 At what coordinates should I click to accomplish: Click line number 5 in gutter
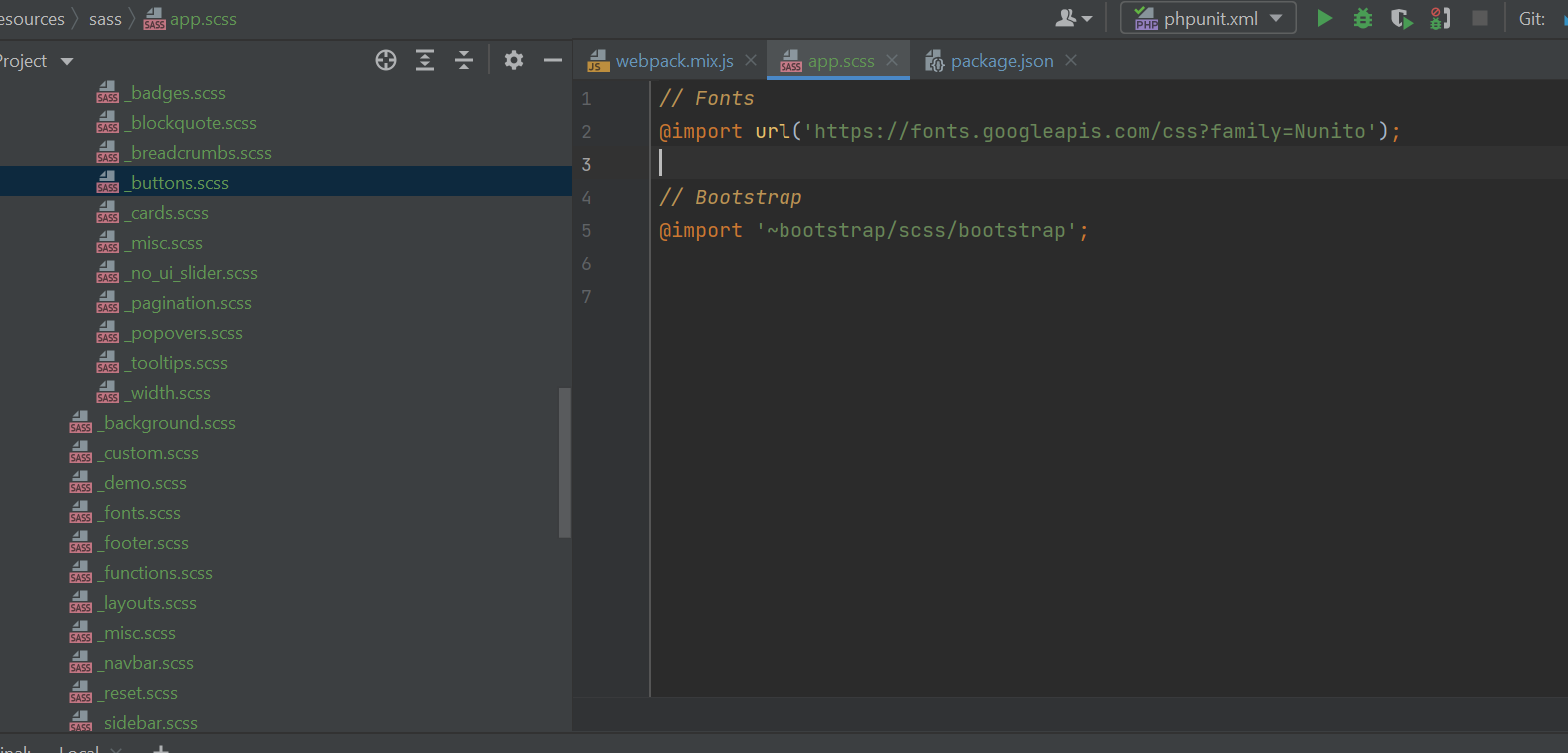pyautogui.click(x=587, y=231)
